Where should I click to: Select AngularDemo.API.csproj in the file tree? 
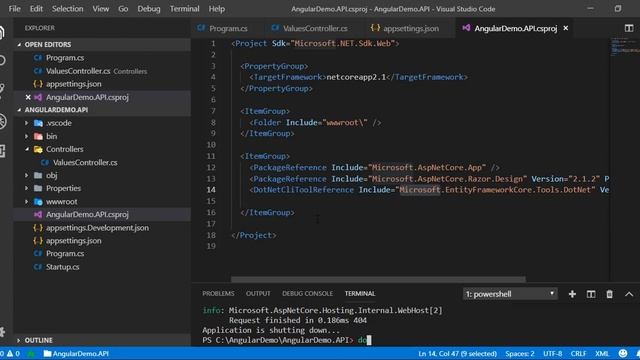pos(102,214)
